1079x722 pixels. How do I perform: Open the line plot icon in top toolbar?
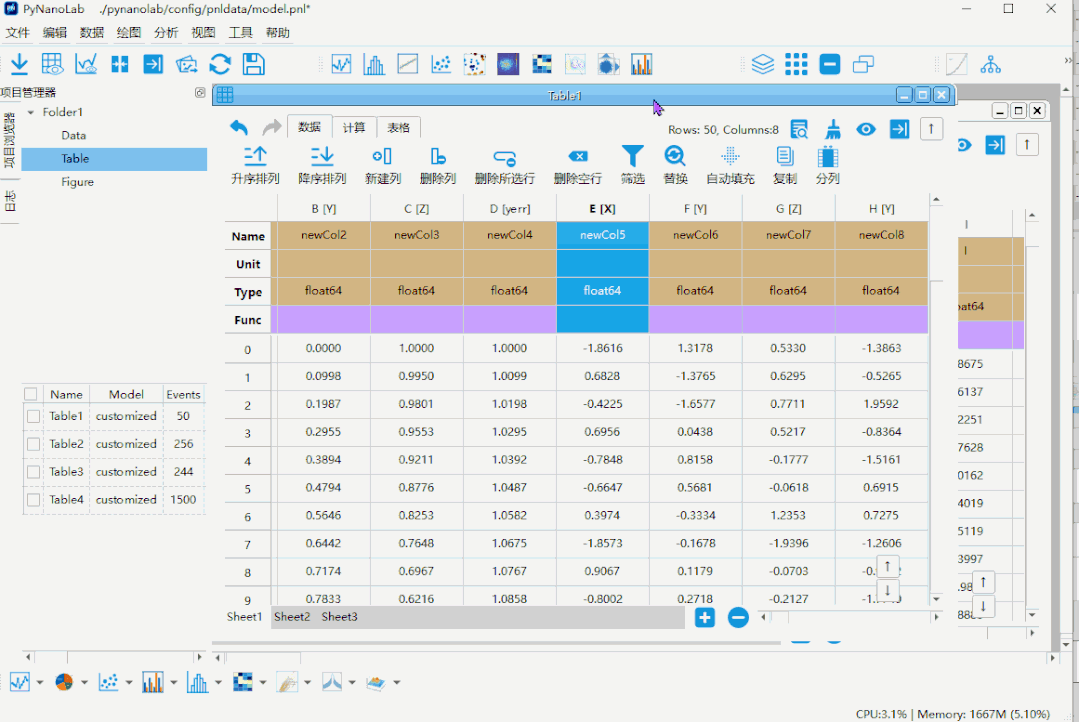[341, 65]
